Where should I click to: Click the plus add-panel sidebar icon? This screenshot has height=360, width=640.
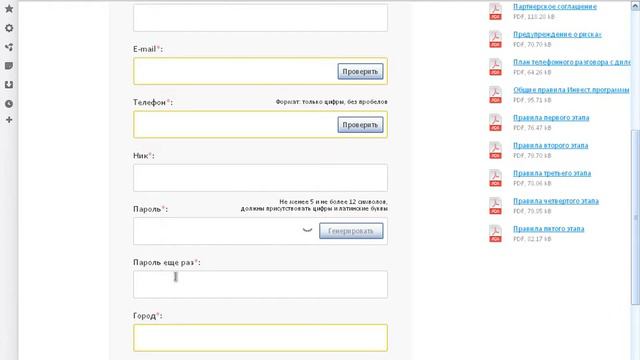(x=9, y=120)
